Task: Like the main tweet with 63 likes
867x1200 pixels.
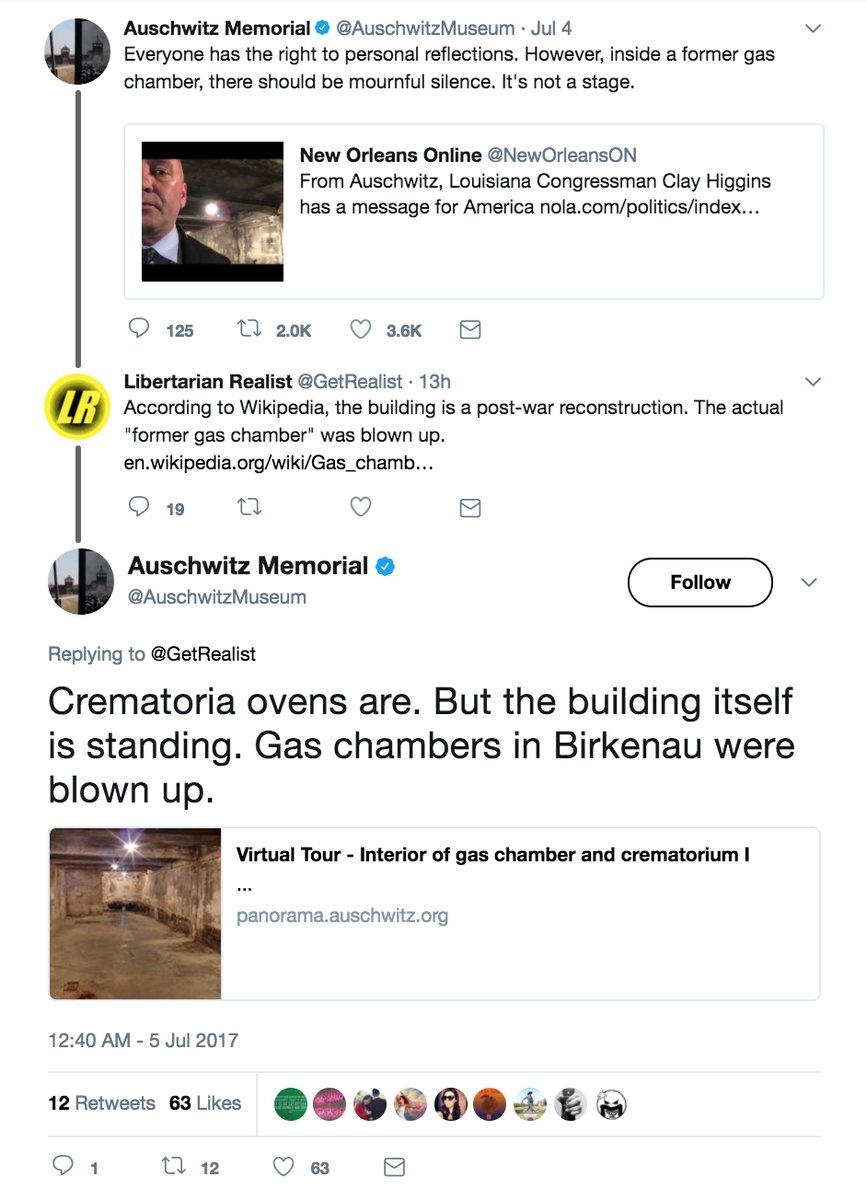Action: (284, 1166)
